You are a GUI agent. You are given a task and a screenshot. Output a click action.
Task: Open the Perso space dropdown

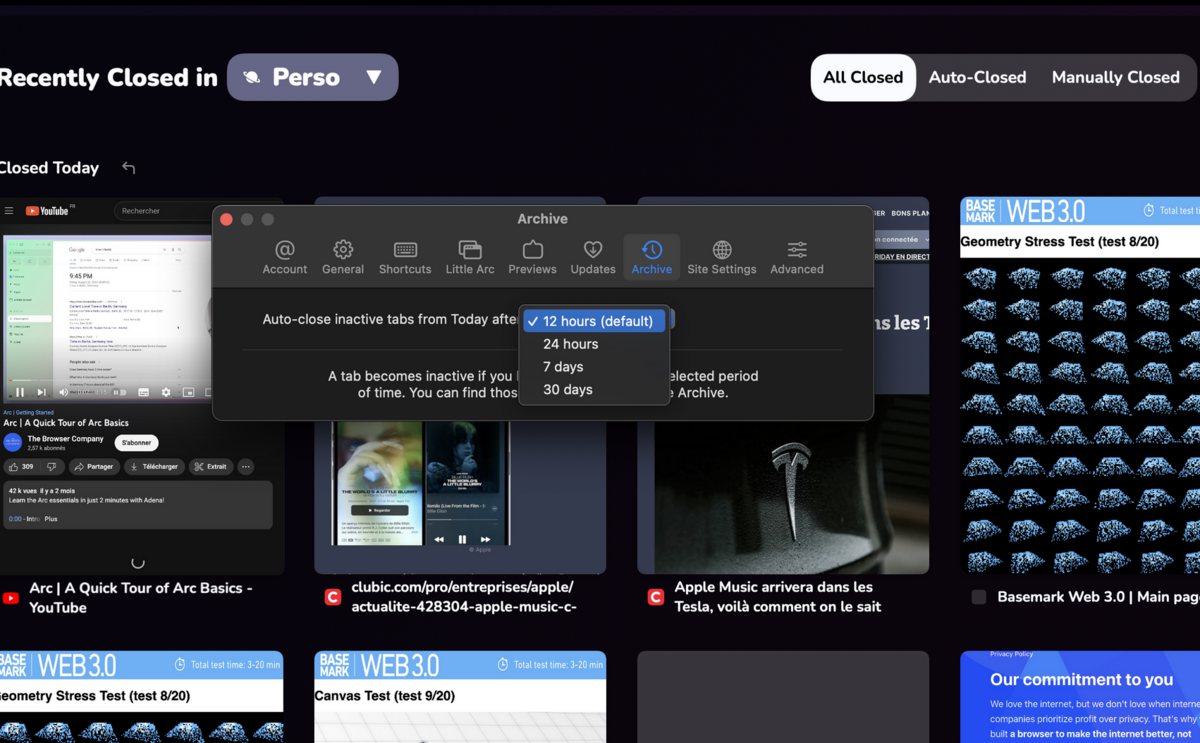coord(312,77)
